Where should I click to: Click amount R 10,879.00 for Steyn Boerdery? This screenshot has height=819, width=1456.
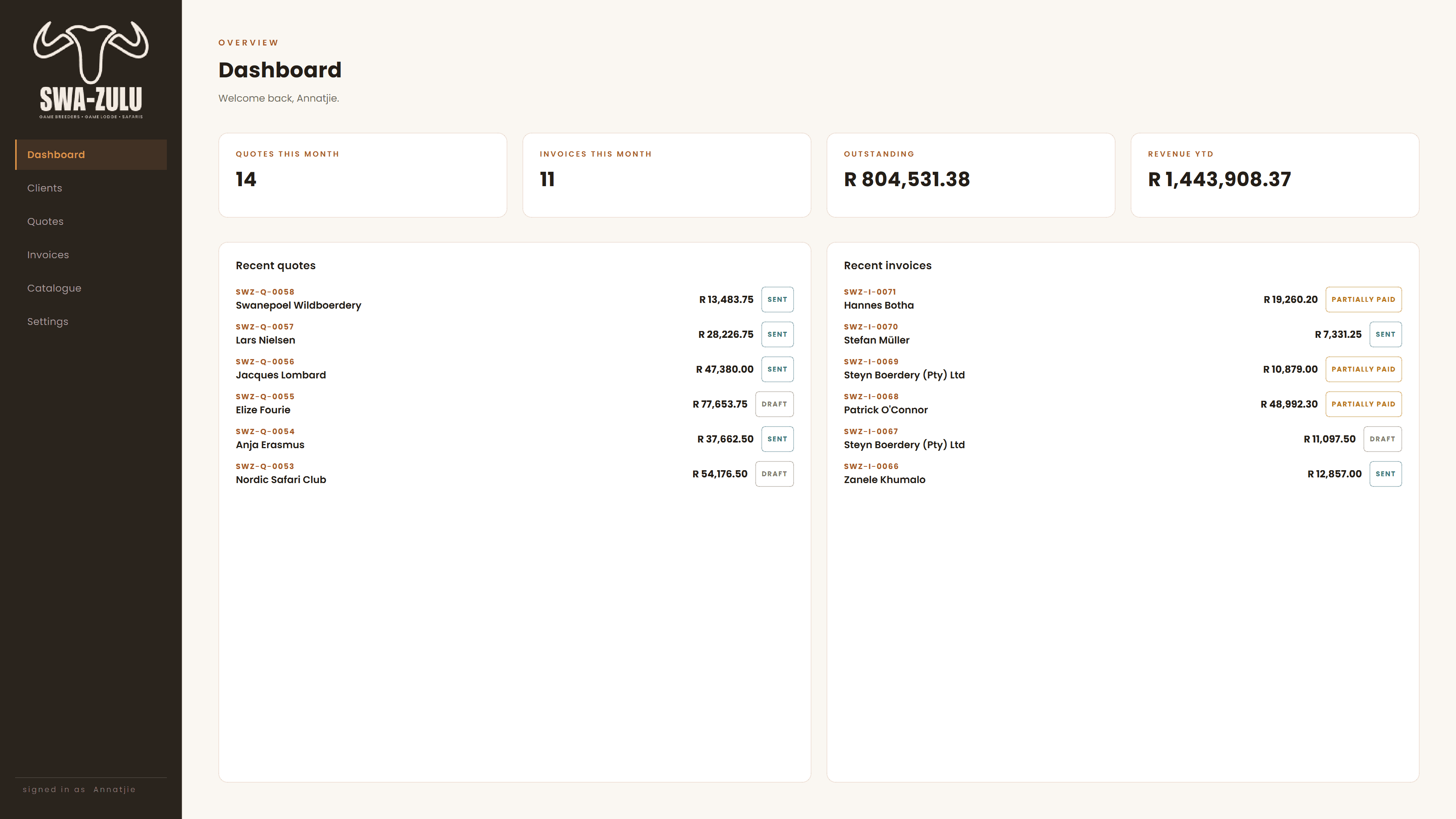(x=1290, y=369)
